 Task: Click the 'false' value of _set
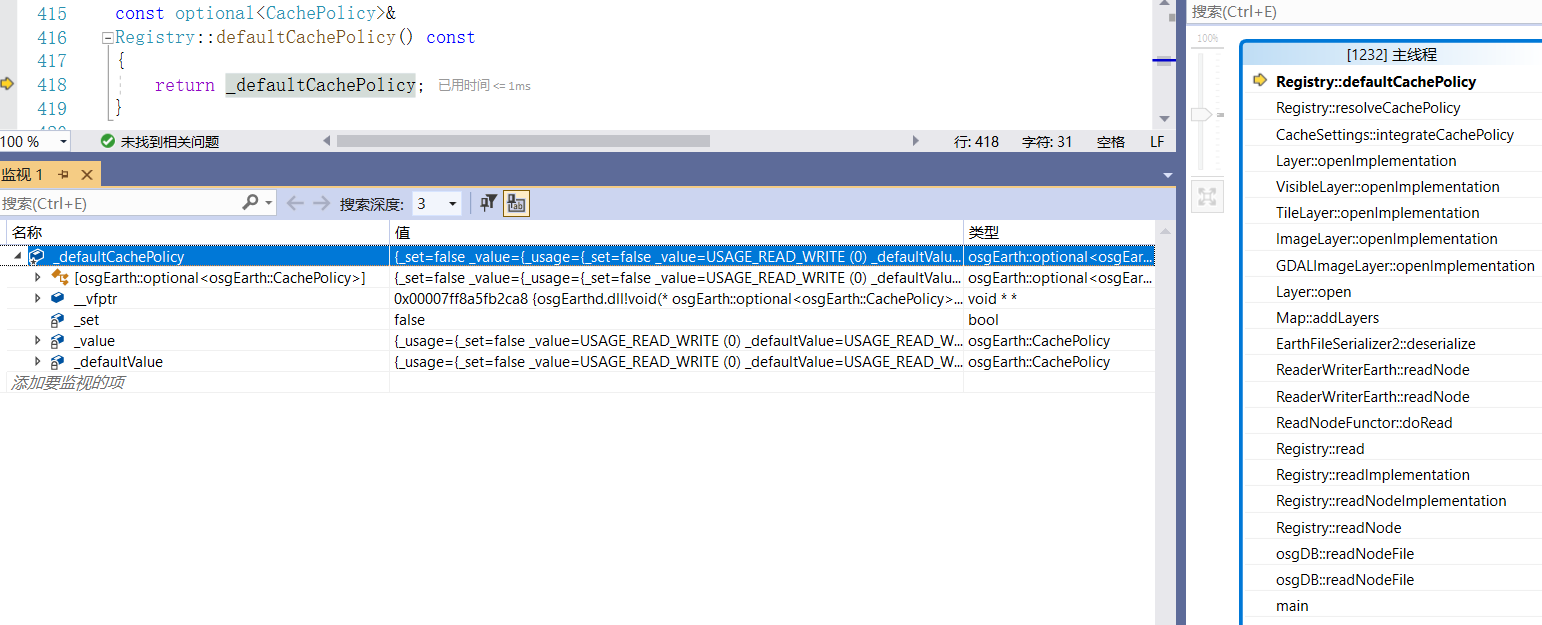[410, 320]
